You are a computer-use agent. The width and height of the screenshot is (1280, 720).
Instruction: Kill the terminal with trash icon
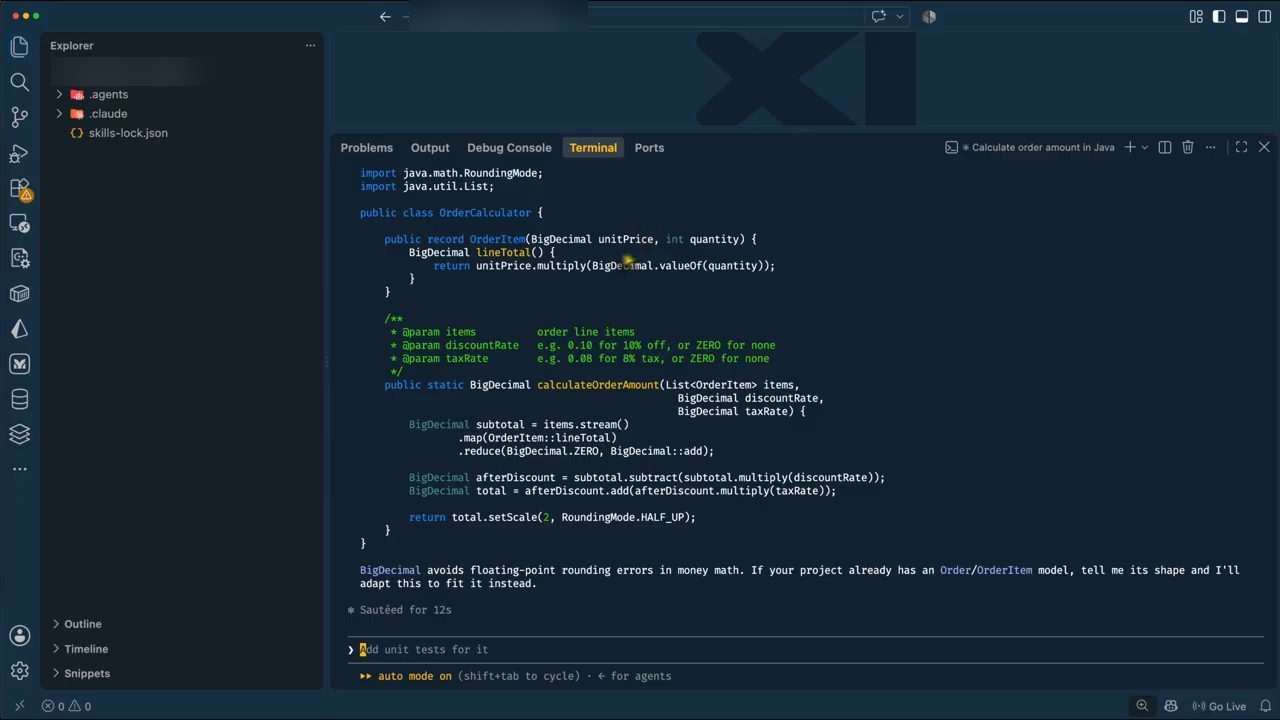tap(1188, 147)
